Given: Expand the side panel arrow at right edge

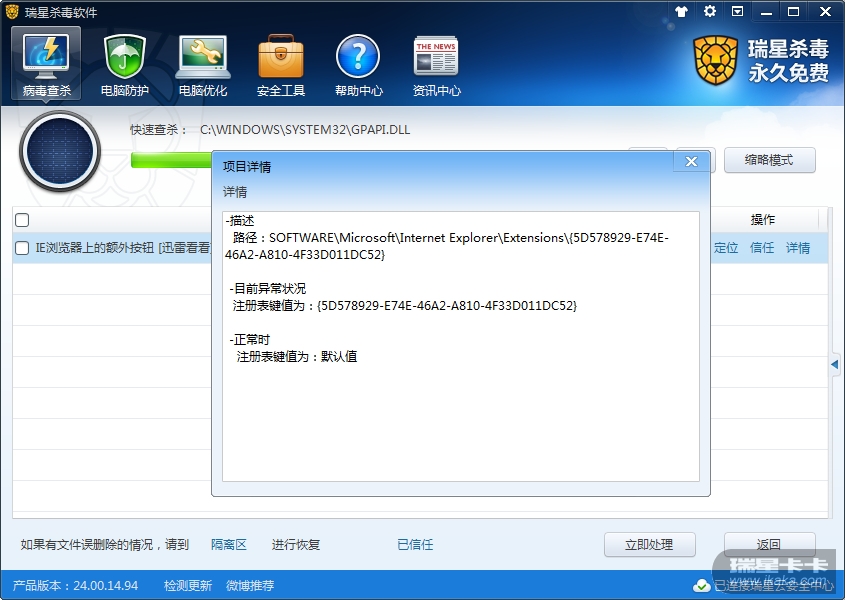Looking at the screenshot, I should (835, 364).
